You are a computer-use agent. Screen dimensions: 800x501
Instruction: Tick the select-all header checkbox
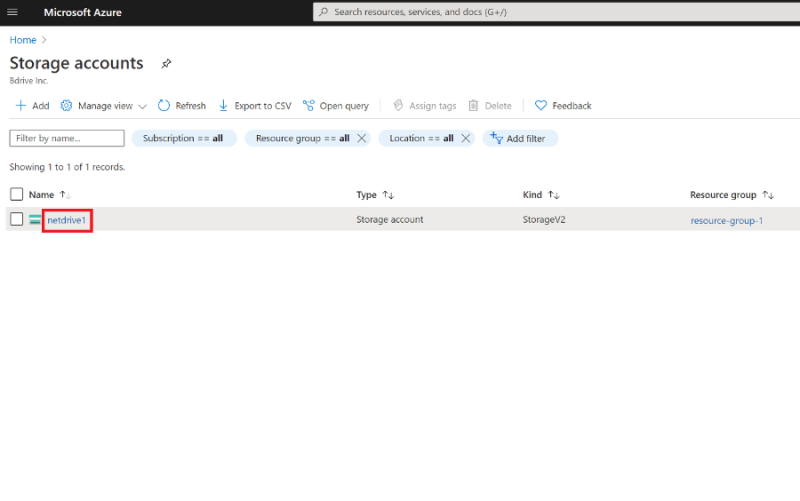tap(16, 194)
